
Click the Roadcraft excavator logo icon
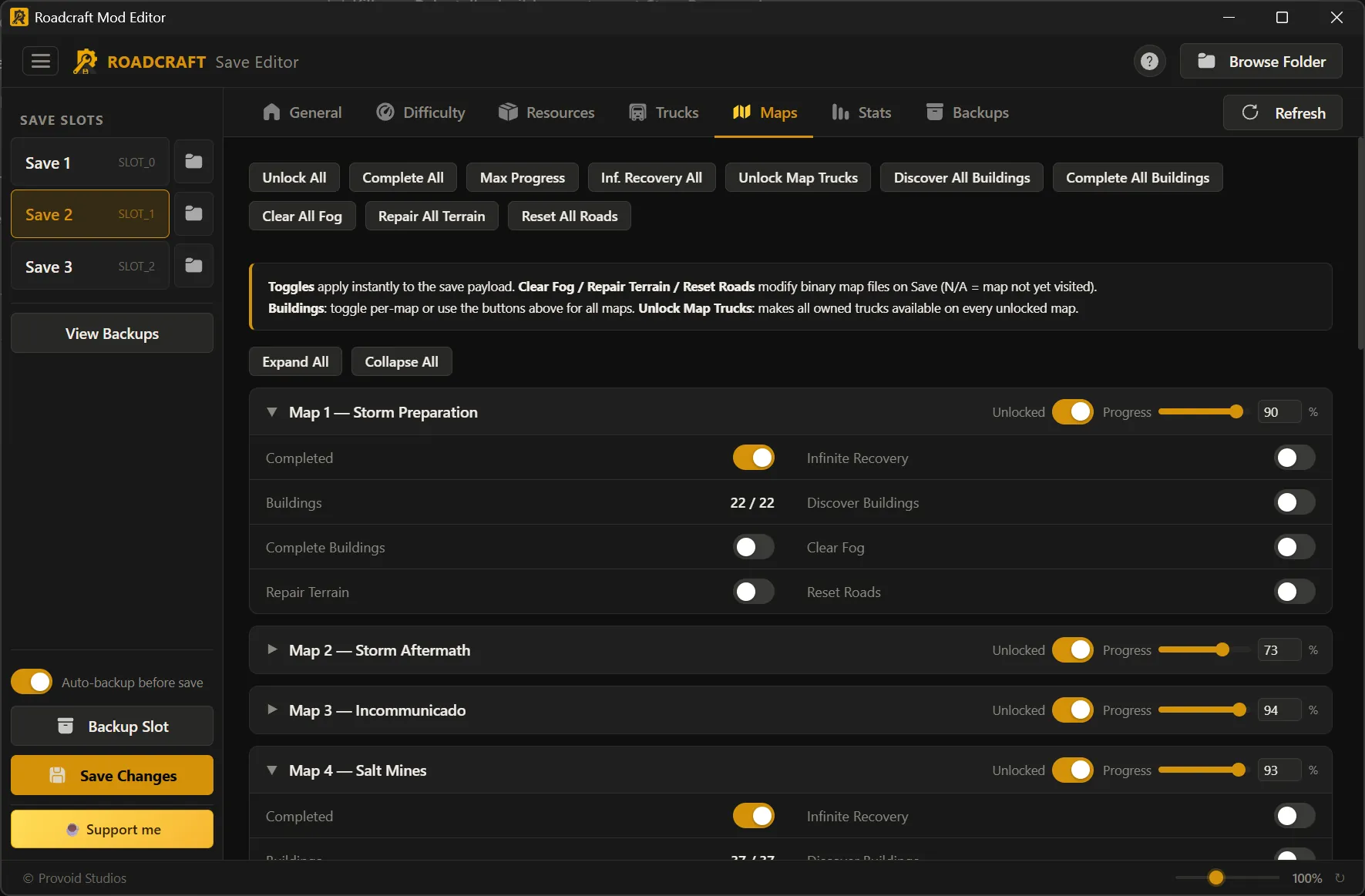(x=85, y=62)
